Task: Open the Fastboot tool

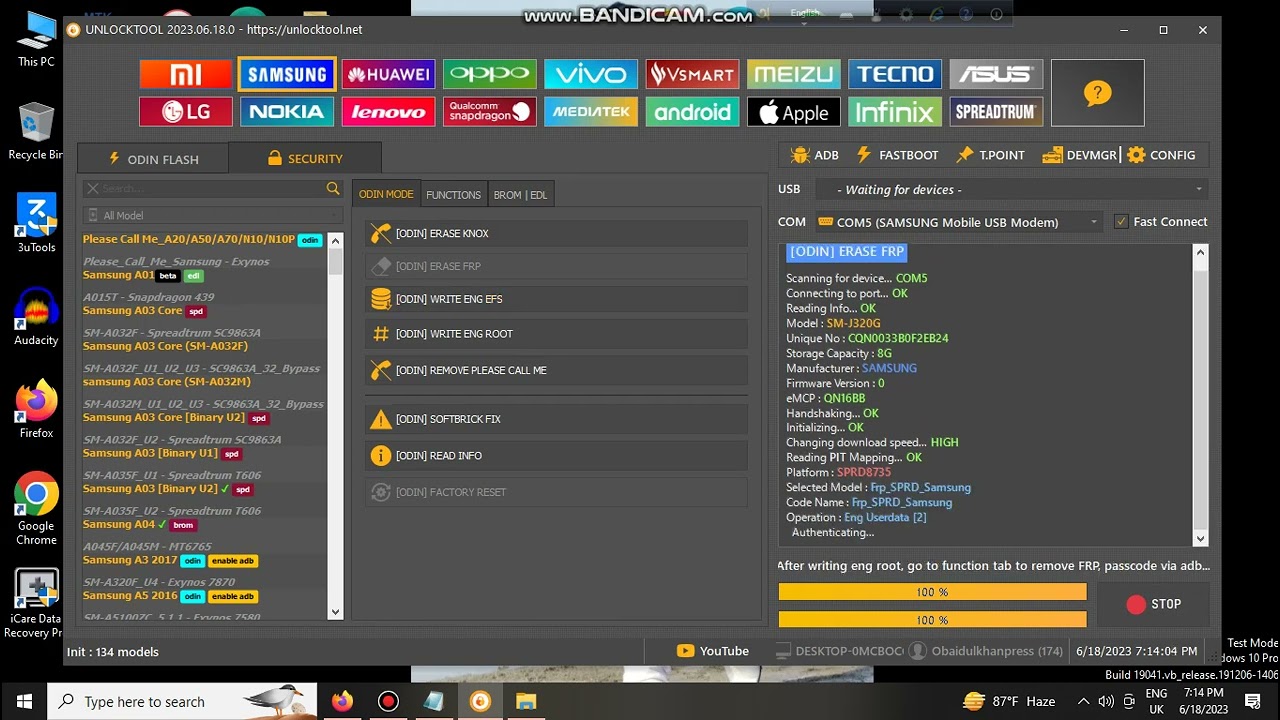Action: (x=897, y=155)
